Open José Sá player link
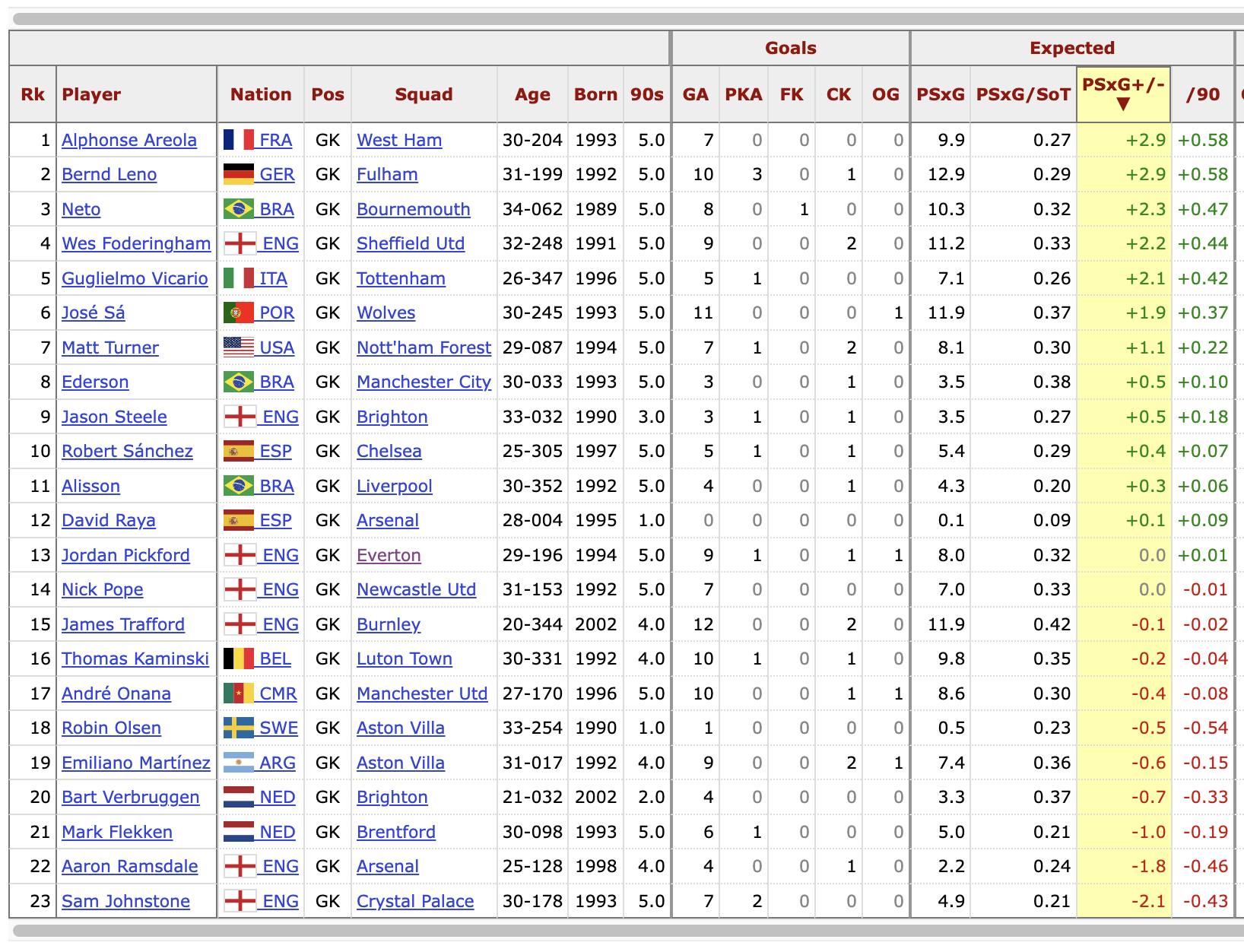This screenshot has width=1244, height=952. (94, 313)
